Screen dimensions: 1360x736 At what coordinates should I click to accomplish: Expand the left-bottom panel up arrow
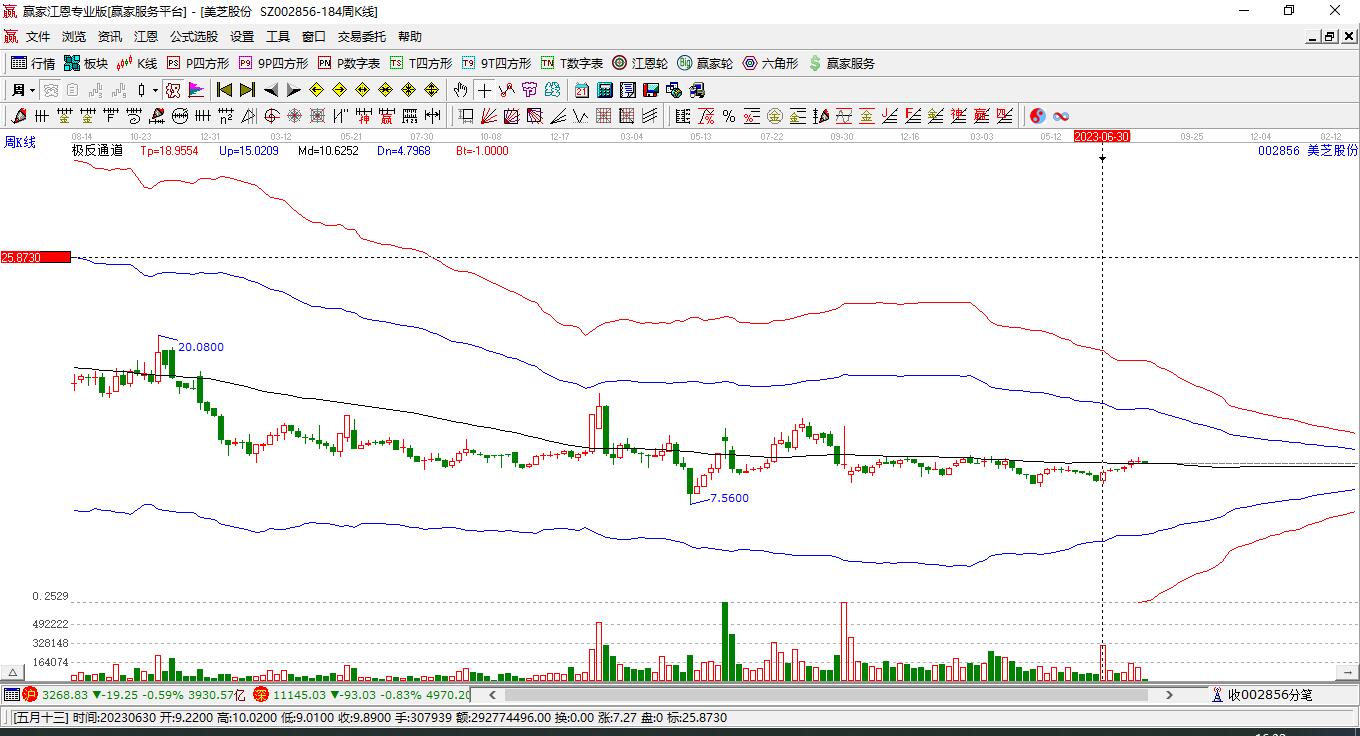13,673
